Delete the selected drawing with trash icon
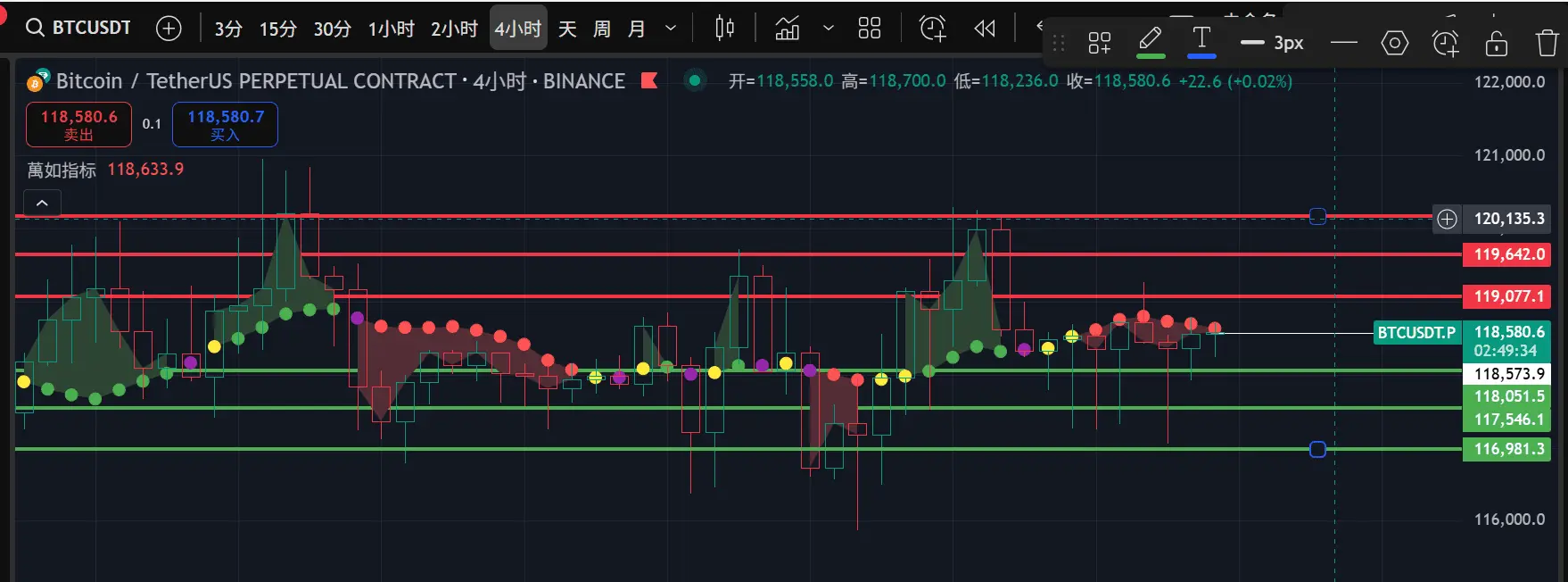The width and height of the screenshot is (1568, 582). [x=1547, y=43]
